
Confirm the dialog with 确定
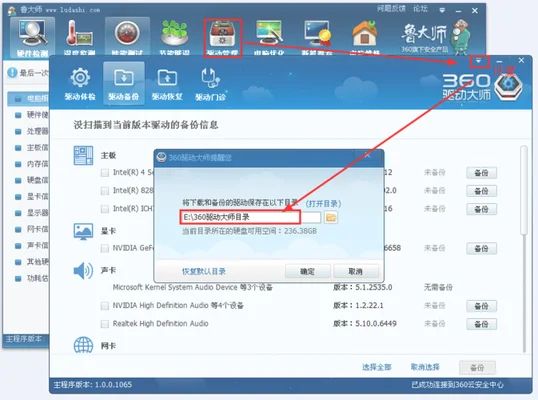tap(307, 271)
